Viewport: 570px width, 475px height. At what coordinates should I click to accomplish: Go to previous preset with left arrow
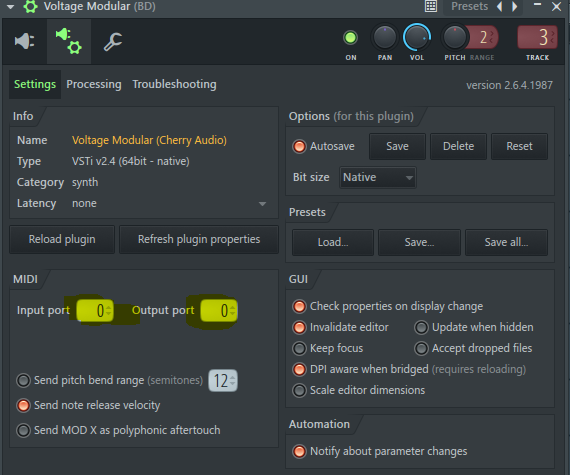[500, 6]
